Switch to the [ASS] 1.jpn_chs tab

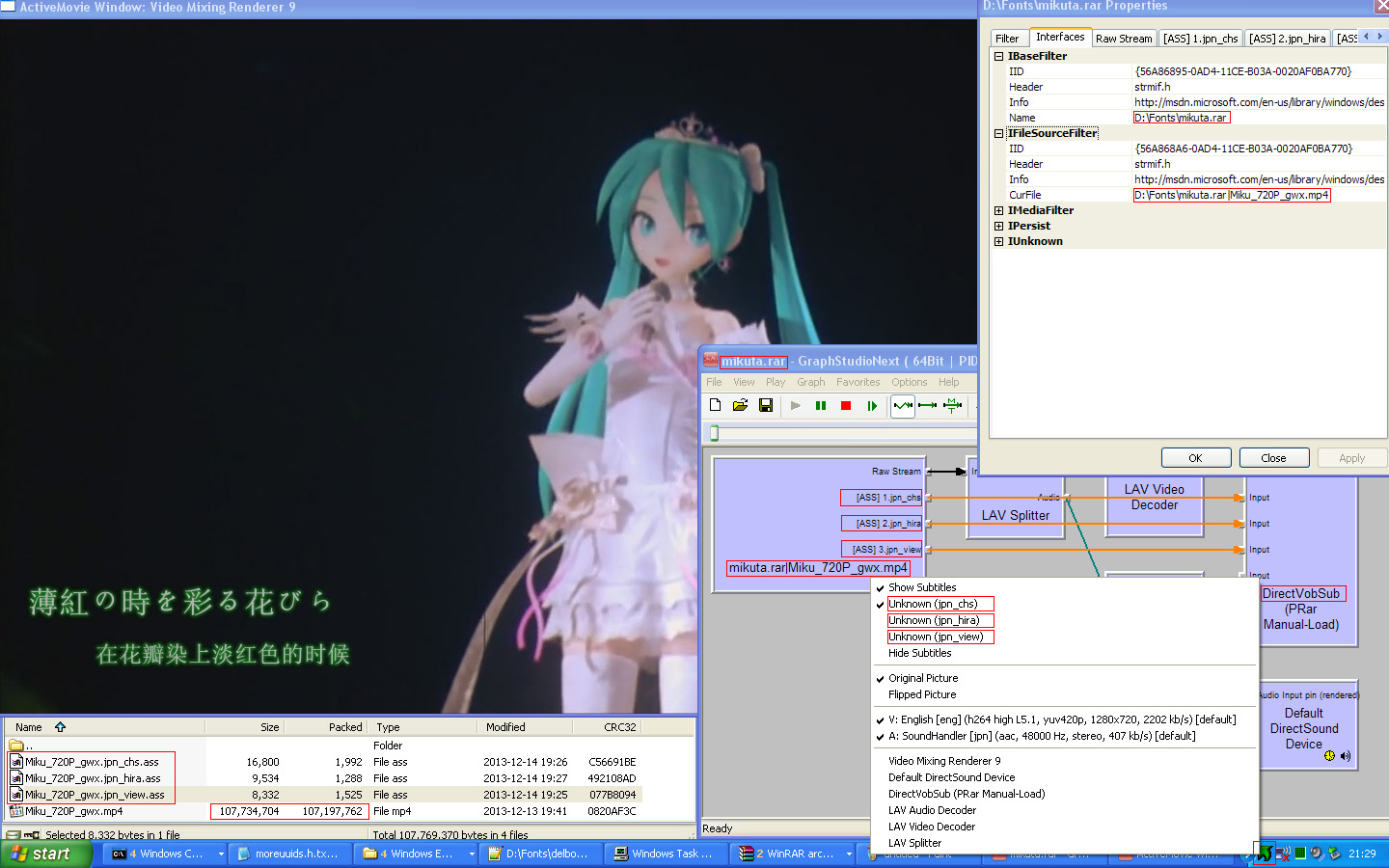click(1200, 39)
